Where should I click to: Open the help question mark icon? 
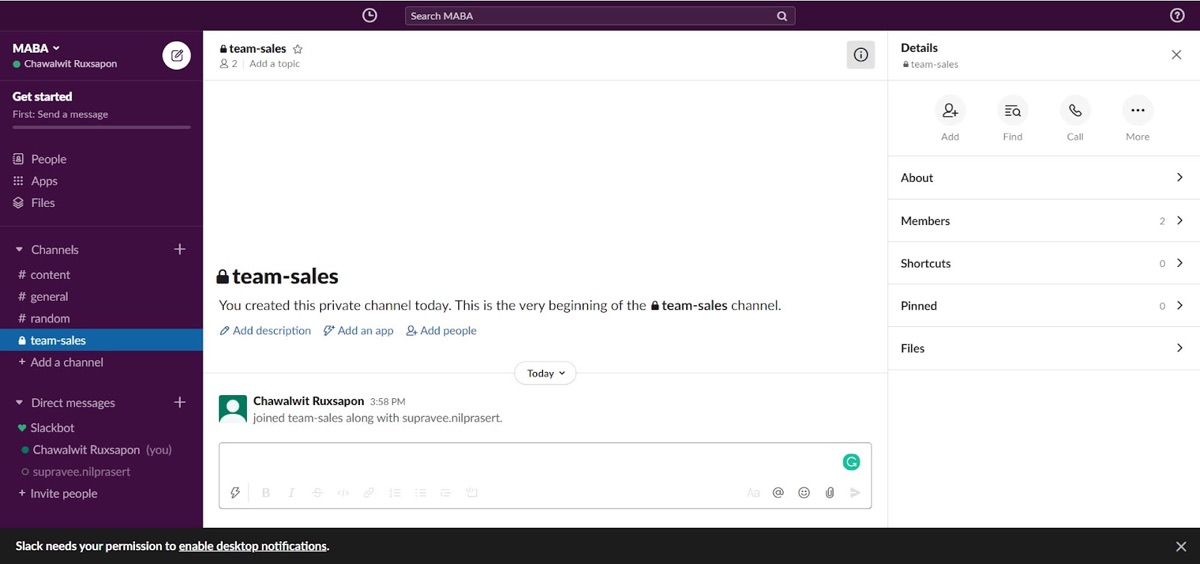[1177, 15]
